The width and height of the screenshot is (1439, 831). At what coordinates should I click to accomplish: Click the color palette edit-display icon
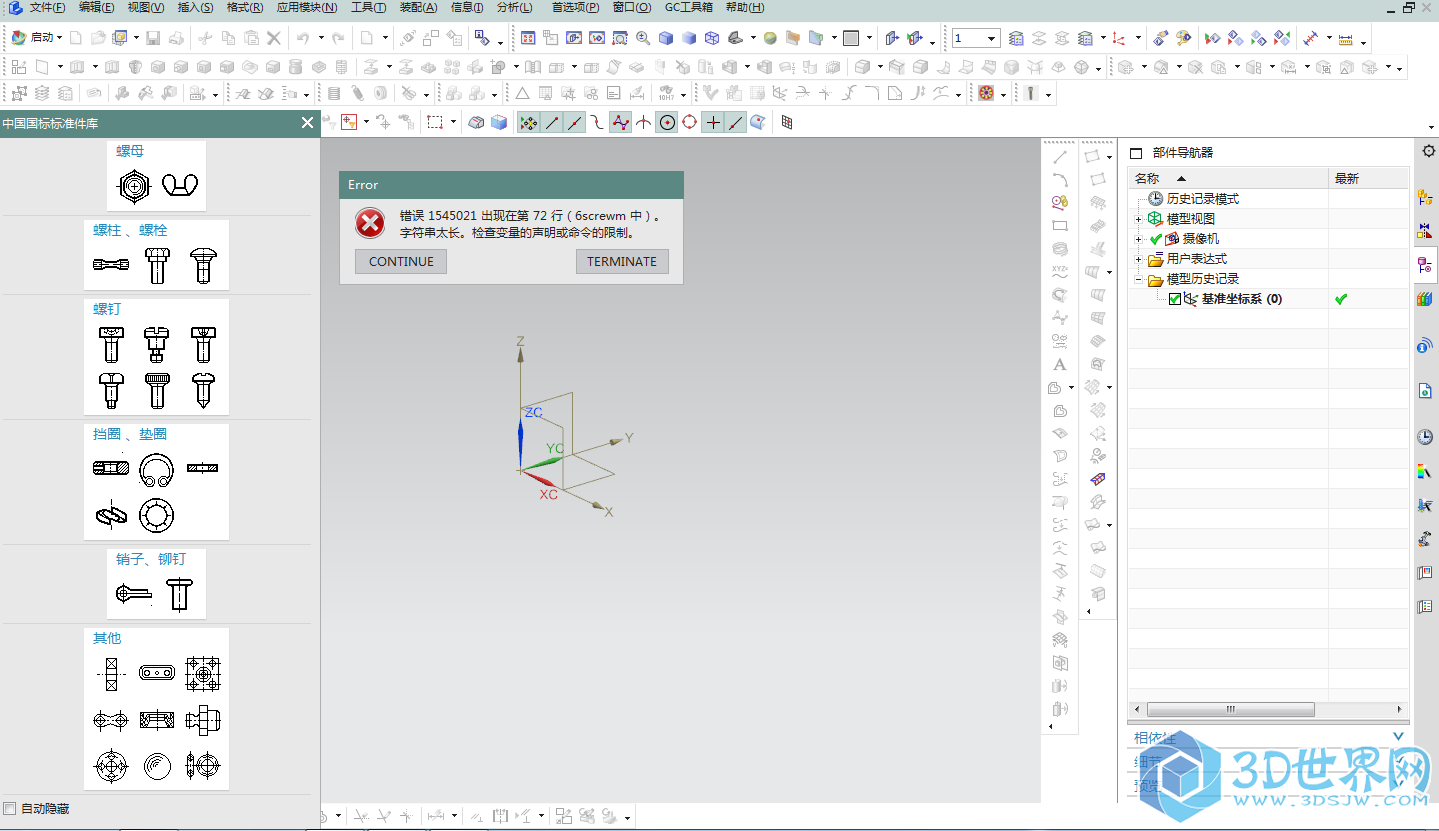pos(1184,38)
